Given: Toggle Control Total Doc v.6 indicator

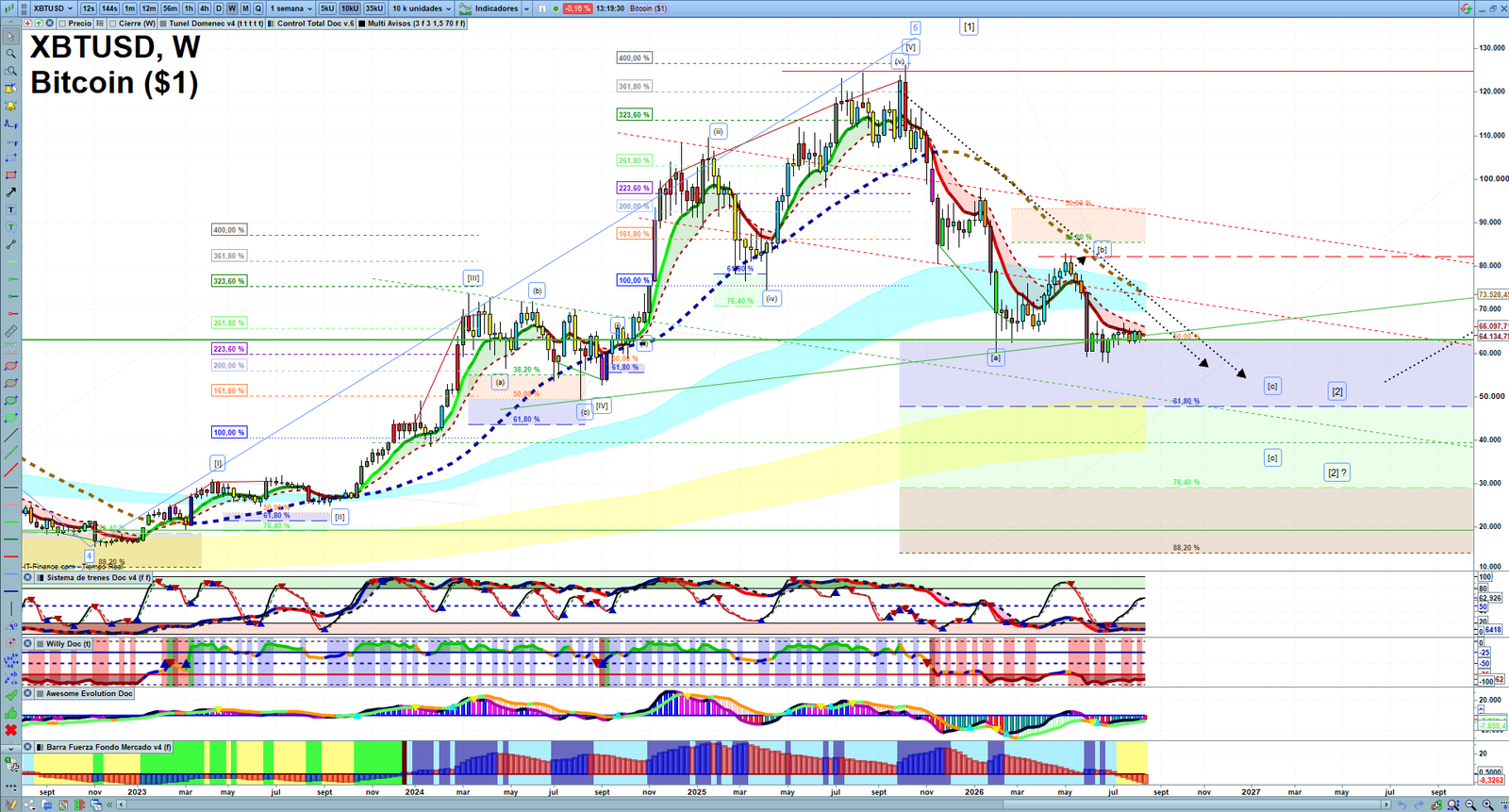Looking at the screenshot, I should click(x=310, y=24).
